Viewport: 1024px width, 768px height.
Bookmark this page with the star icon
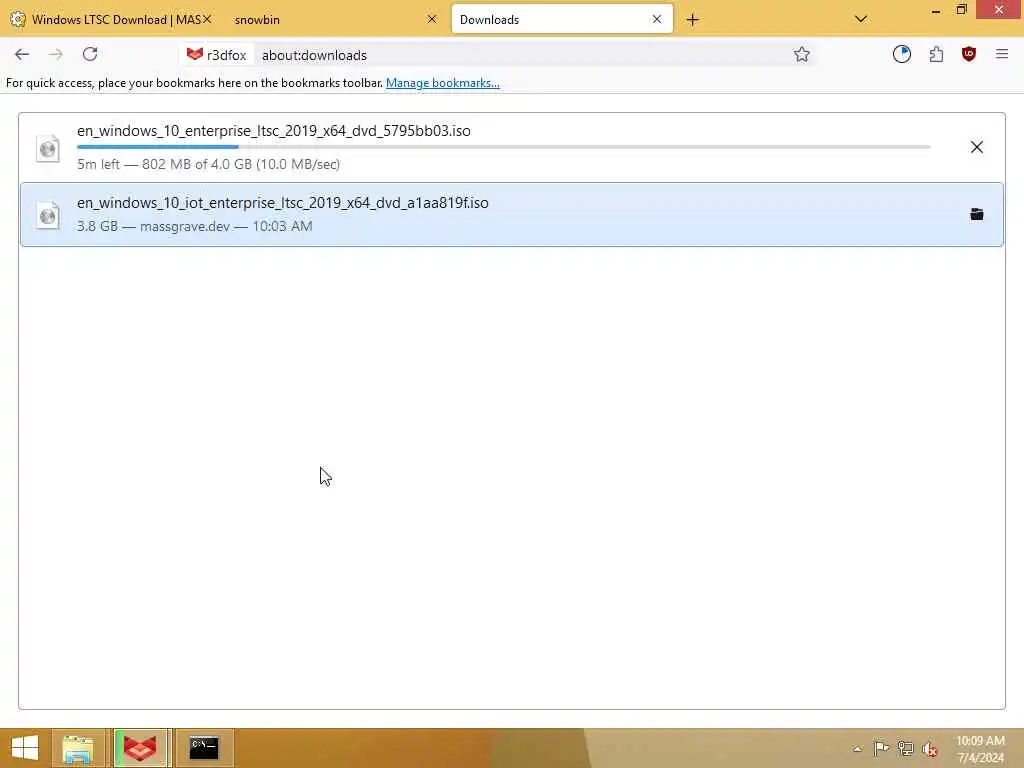coord(801,55)
